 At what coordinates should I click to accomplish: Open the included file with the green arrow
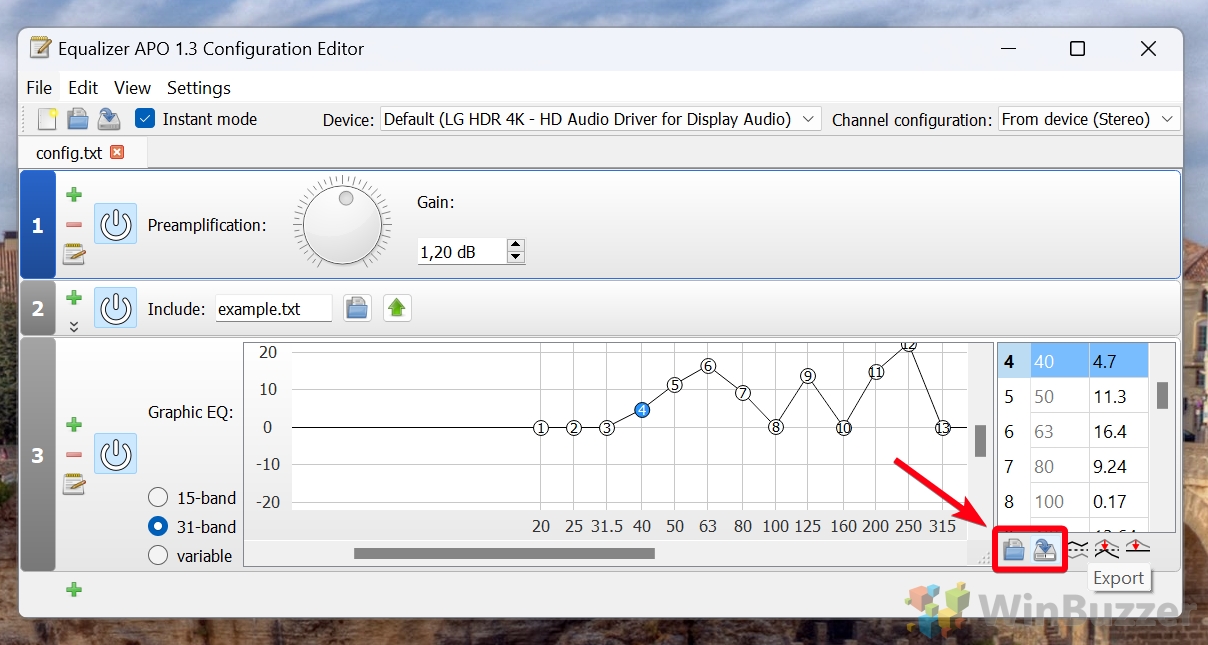pos(398,308)
